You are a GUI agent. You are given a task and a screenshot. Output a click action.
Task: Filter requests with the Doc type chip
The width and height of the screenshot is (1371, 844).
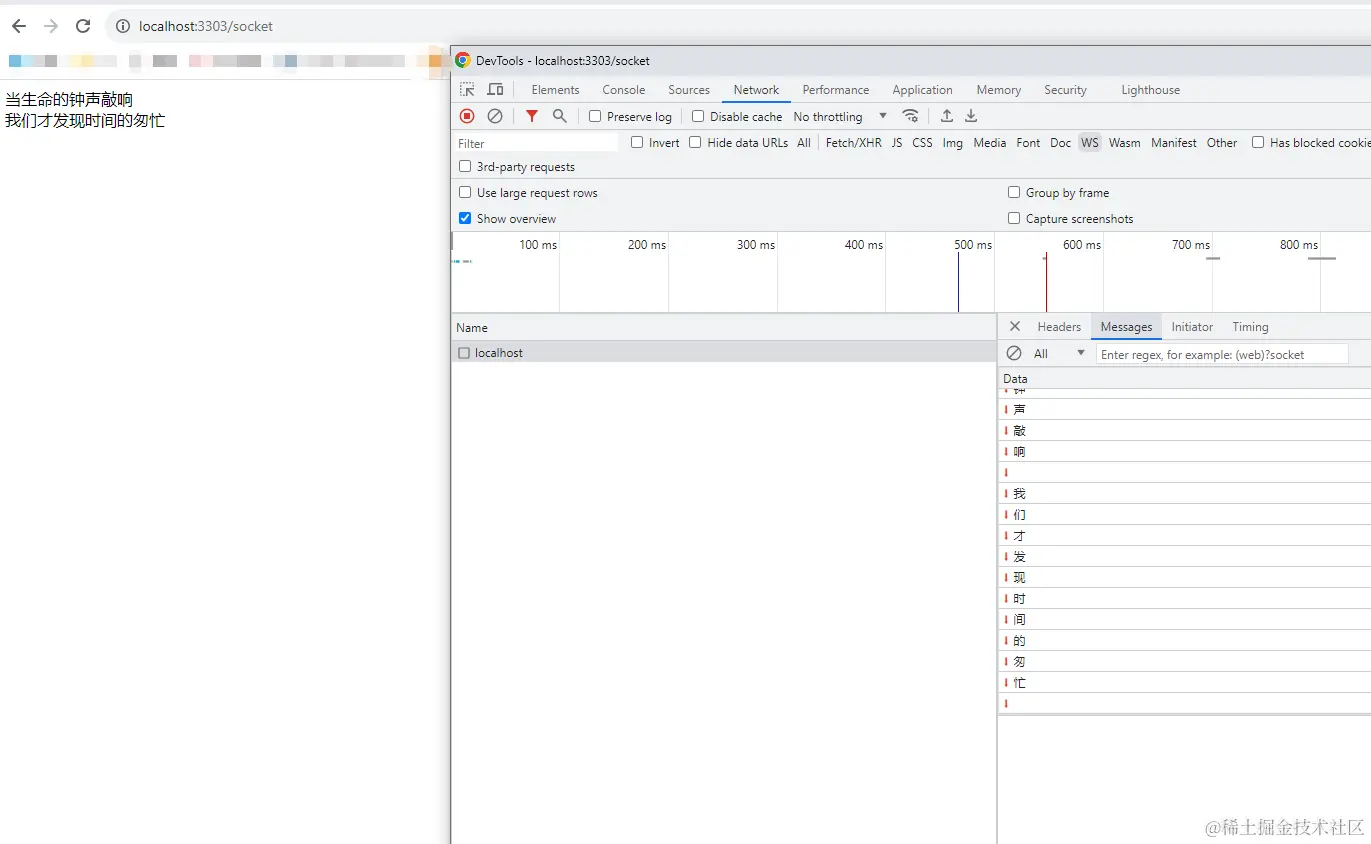tap(1060, 143)
